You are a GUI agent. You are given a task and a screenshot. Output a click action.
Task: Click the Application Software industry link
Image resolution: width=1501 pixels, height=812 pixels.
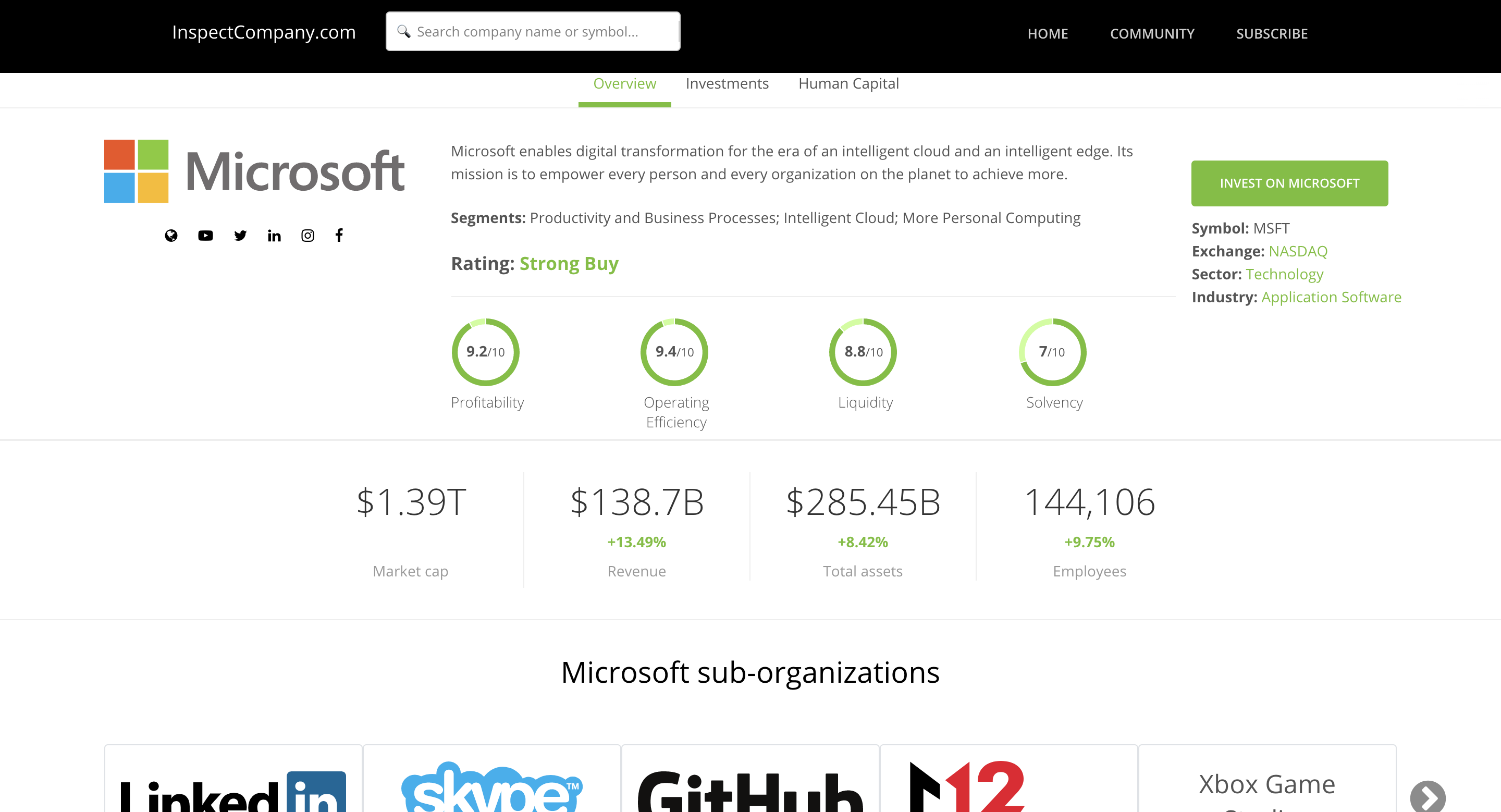tap(1331, 297)
